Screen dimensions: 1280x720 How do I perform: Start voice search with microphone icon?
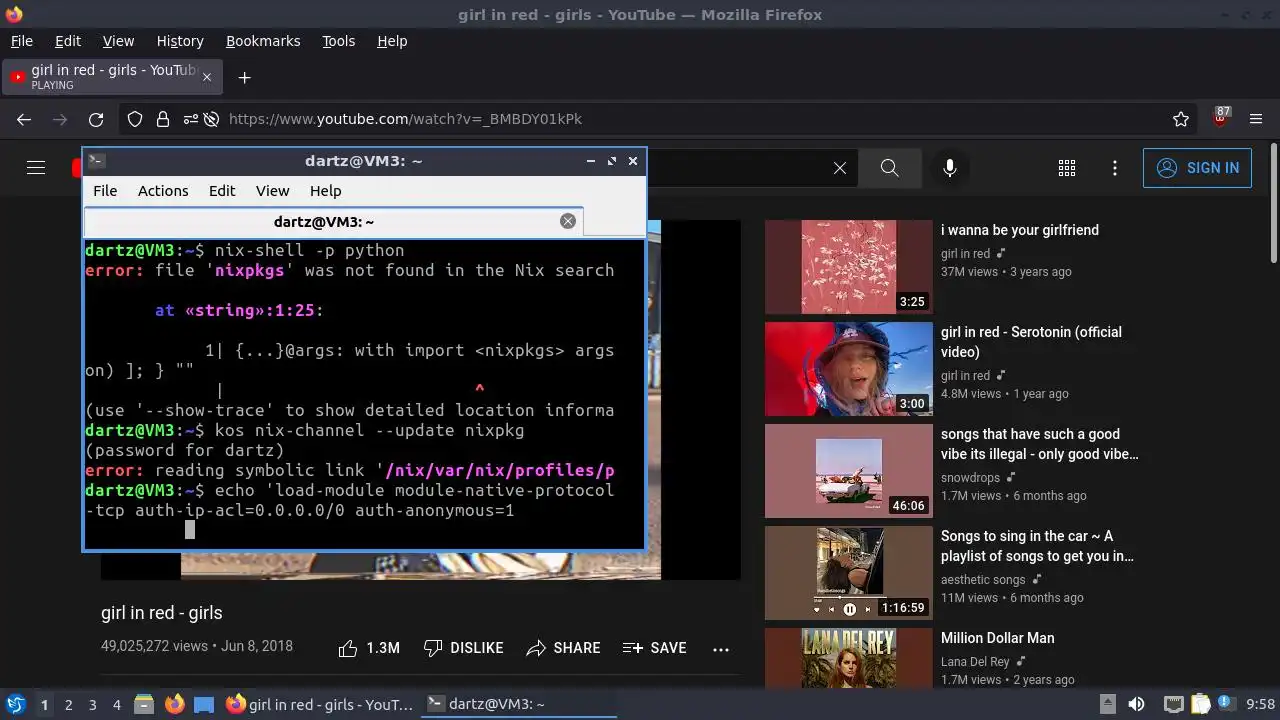(950, 168)
